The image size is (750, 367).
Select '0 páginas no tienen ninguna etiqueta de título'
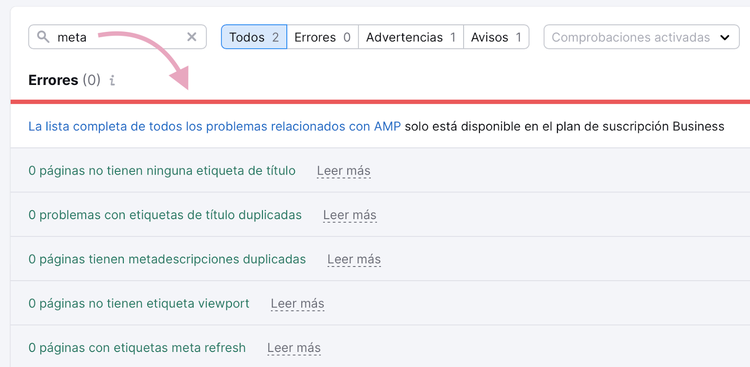pos(162,171)
